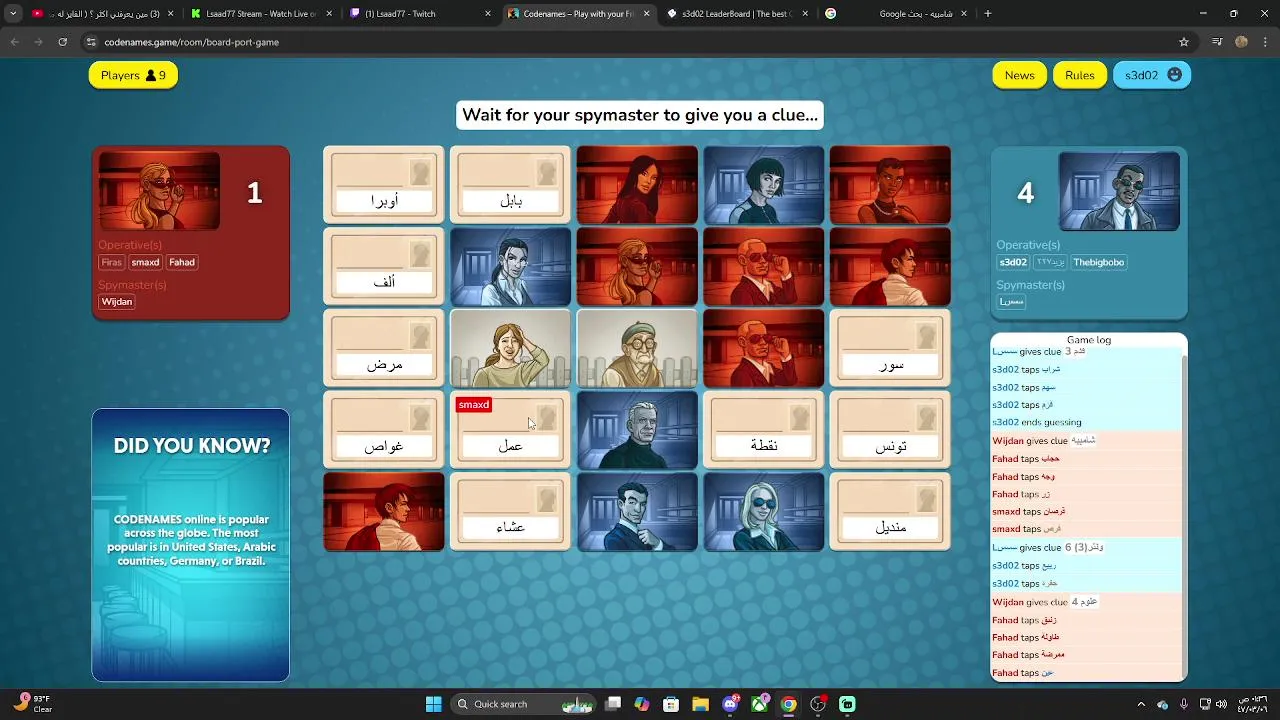Click the microphone tray icon
The image size is (1280, 720).
coord(1184,704)
